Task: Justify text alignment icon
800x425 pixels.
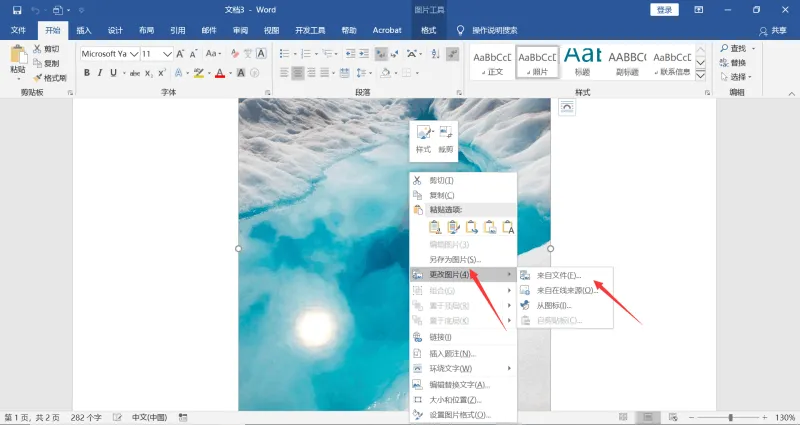Action: pos(324,73)
